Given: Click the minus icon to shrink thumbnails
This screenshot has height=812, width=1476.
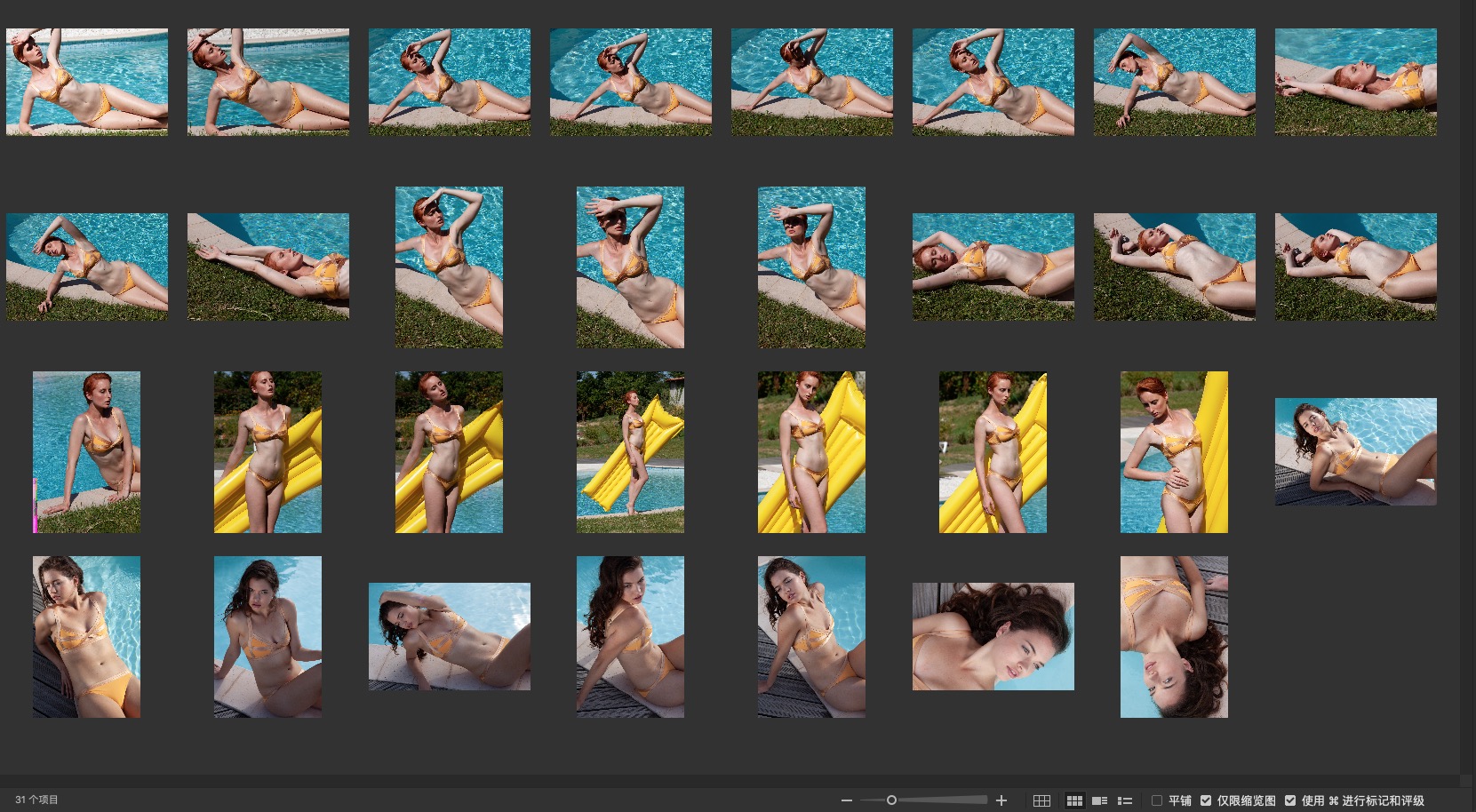Looking at the screenshot, I should pyautogui.click(x=847, y=800).
